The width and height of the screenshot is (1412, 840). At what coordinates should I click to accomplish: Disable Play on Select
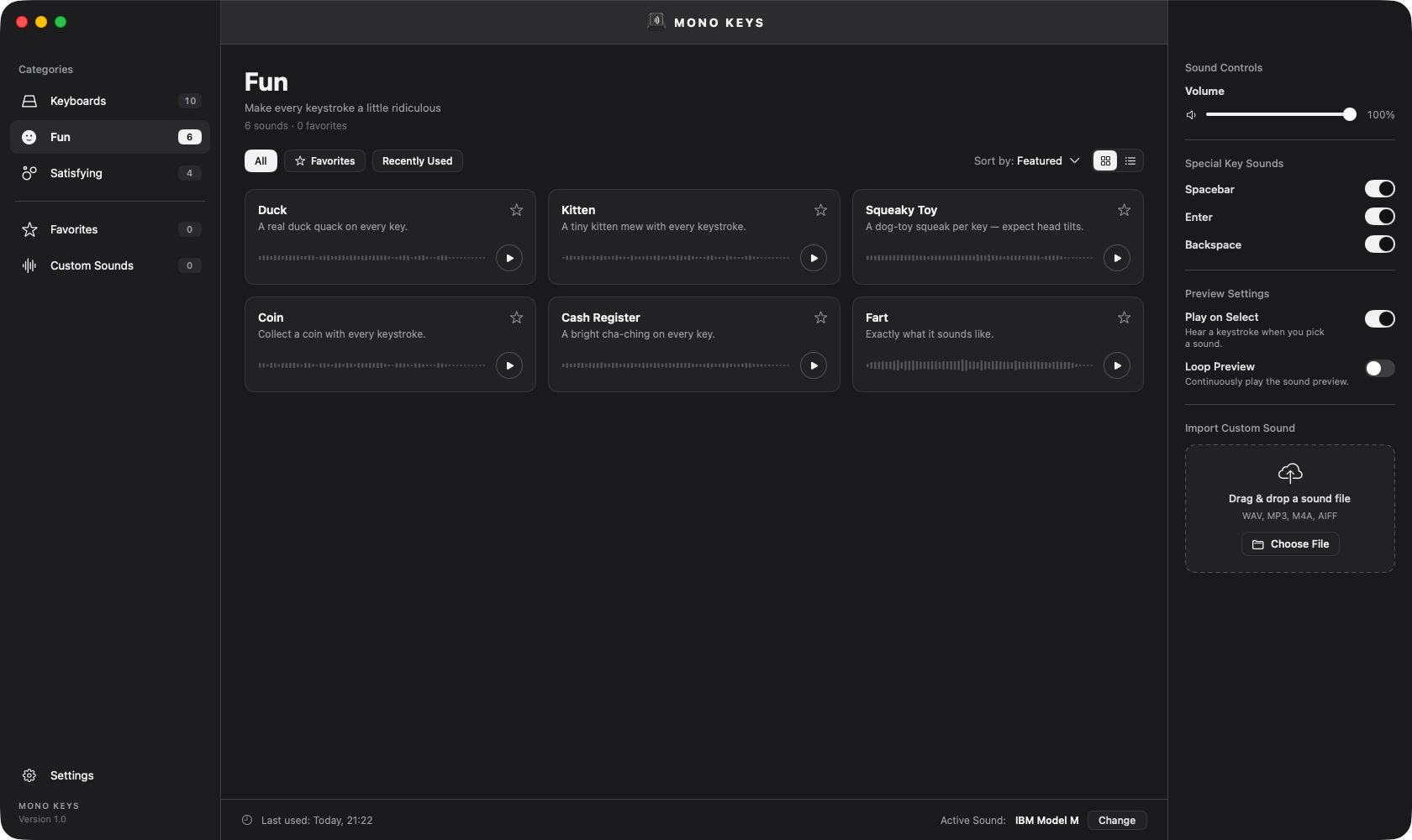[x=1380, y=318]
